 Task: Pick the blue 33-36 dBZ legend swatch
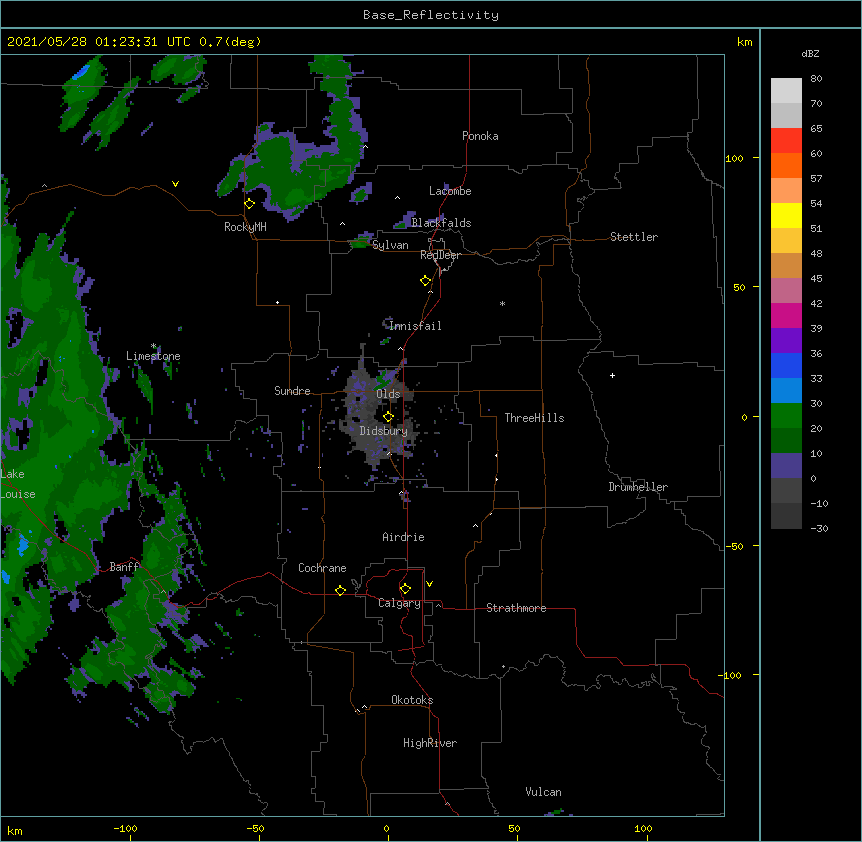click(786, 365)
